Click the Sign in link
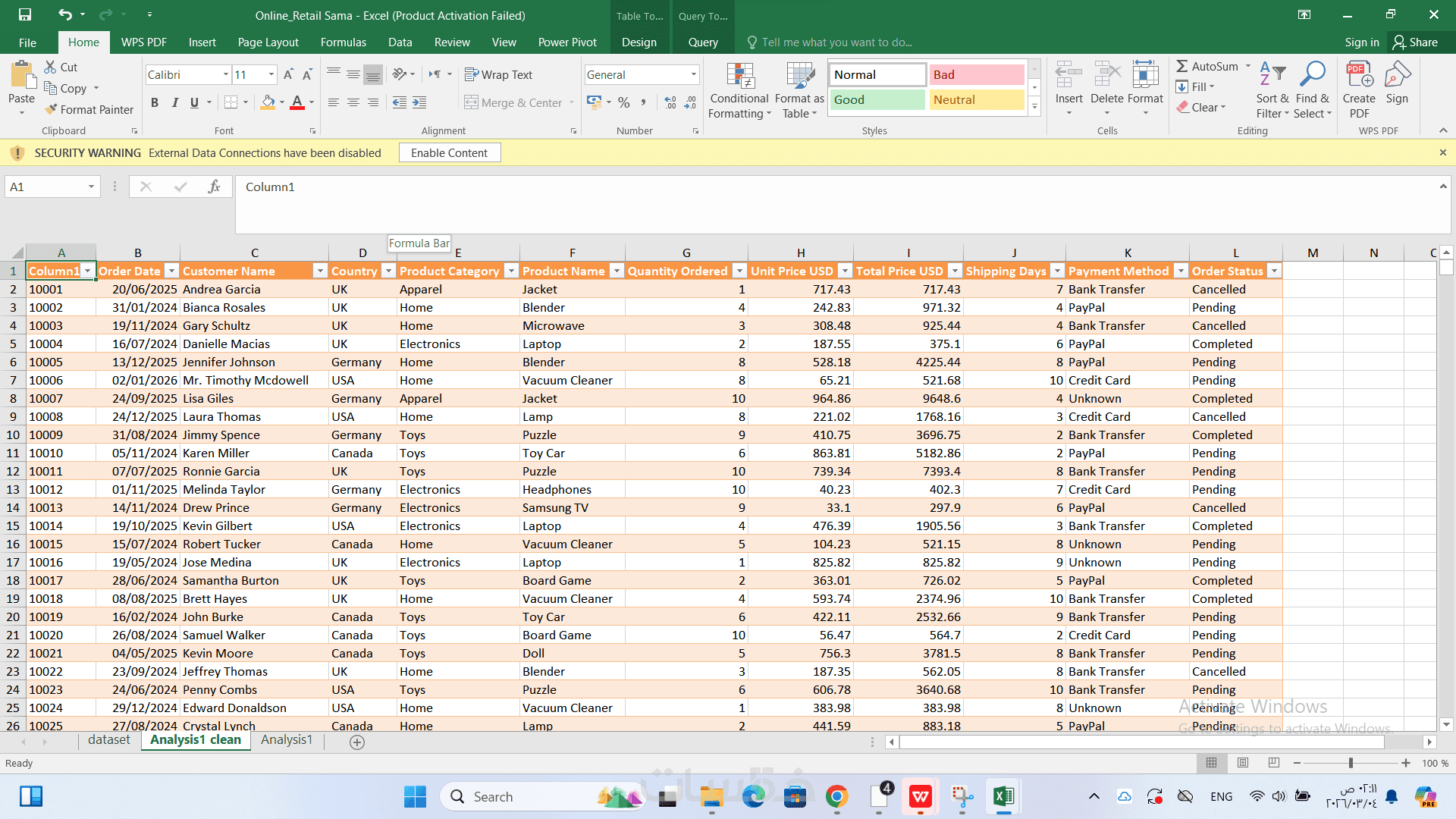This screenshot has width=1456, height=819. click(x=1361, y=42)
